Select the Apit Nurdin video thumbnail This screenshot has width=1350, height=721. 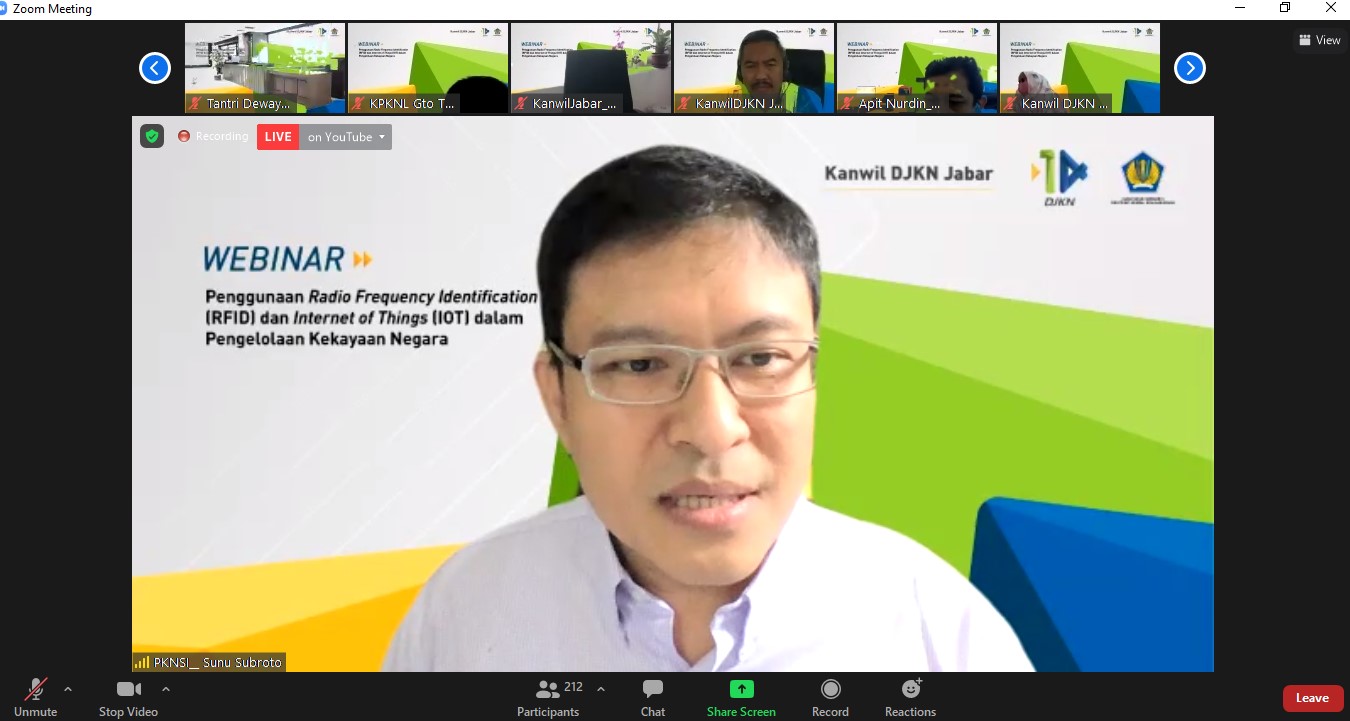[917, 68]
